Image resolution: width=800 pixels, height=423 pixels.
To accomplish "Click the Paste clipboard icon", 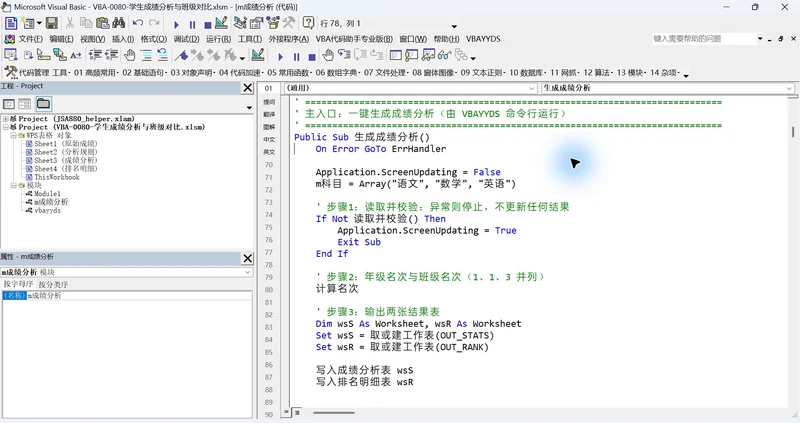I will coord(103,23).
